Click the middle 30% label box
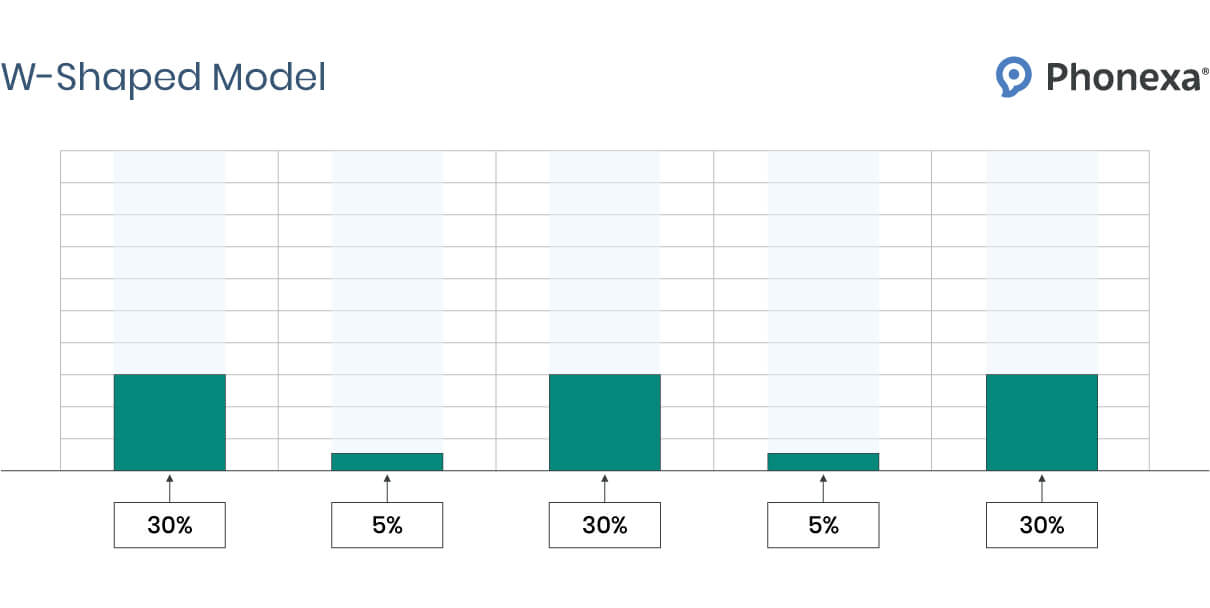 tap(605, 525)
